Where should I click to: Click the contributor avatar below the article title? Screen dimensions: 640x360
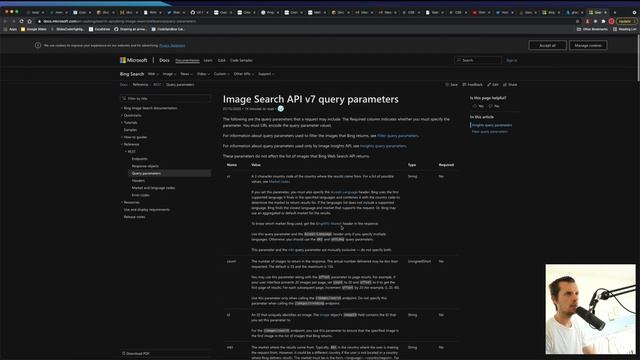[281, 109]
